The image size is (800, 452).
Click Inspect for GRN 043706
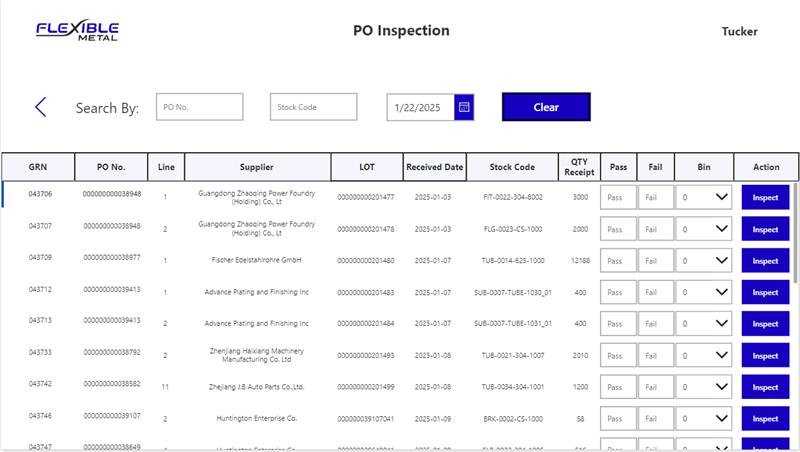click(x=765, y=198)
